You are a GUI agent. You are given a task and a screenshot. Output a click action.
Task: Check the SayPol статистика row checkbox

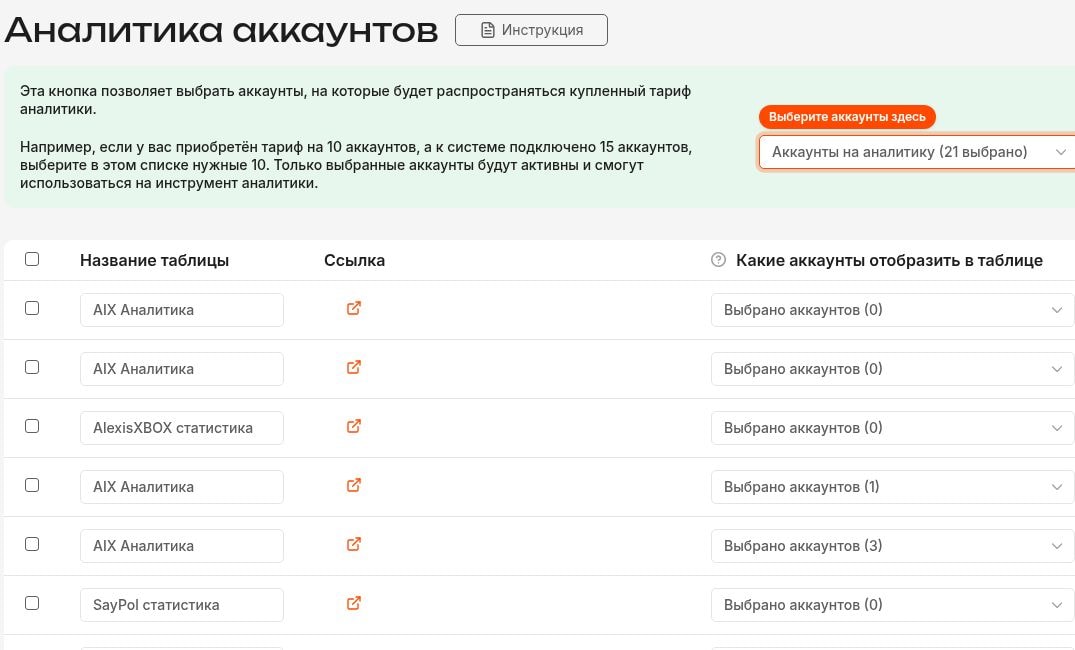32,603
